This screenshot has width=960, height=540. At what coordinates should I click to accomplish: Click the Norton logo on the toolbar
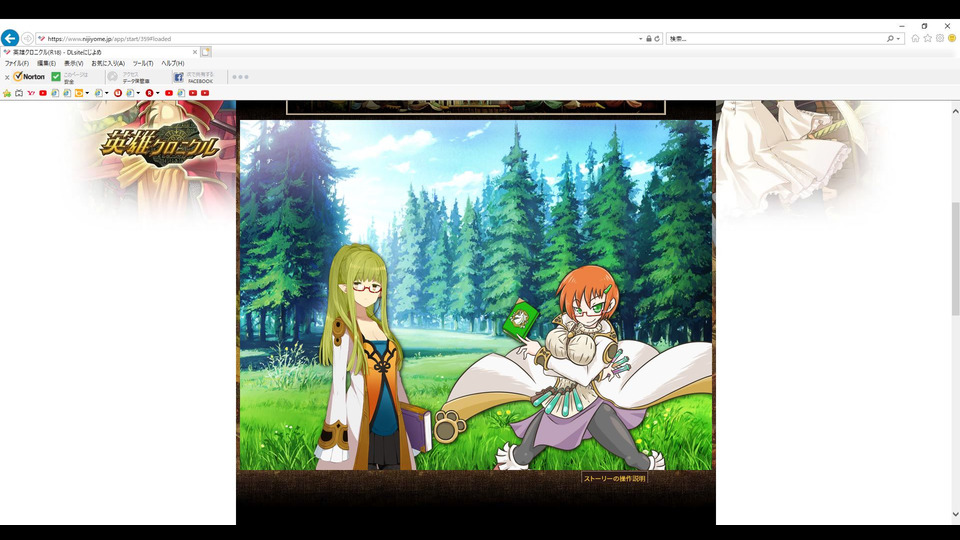click(x=29, y=77)
